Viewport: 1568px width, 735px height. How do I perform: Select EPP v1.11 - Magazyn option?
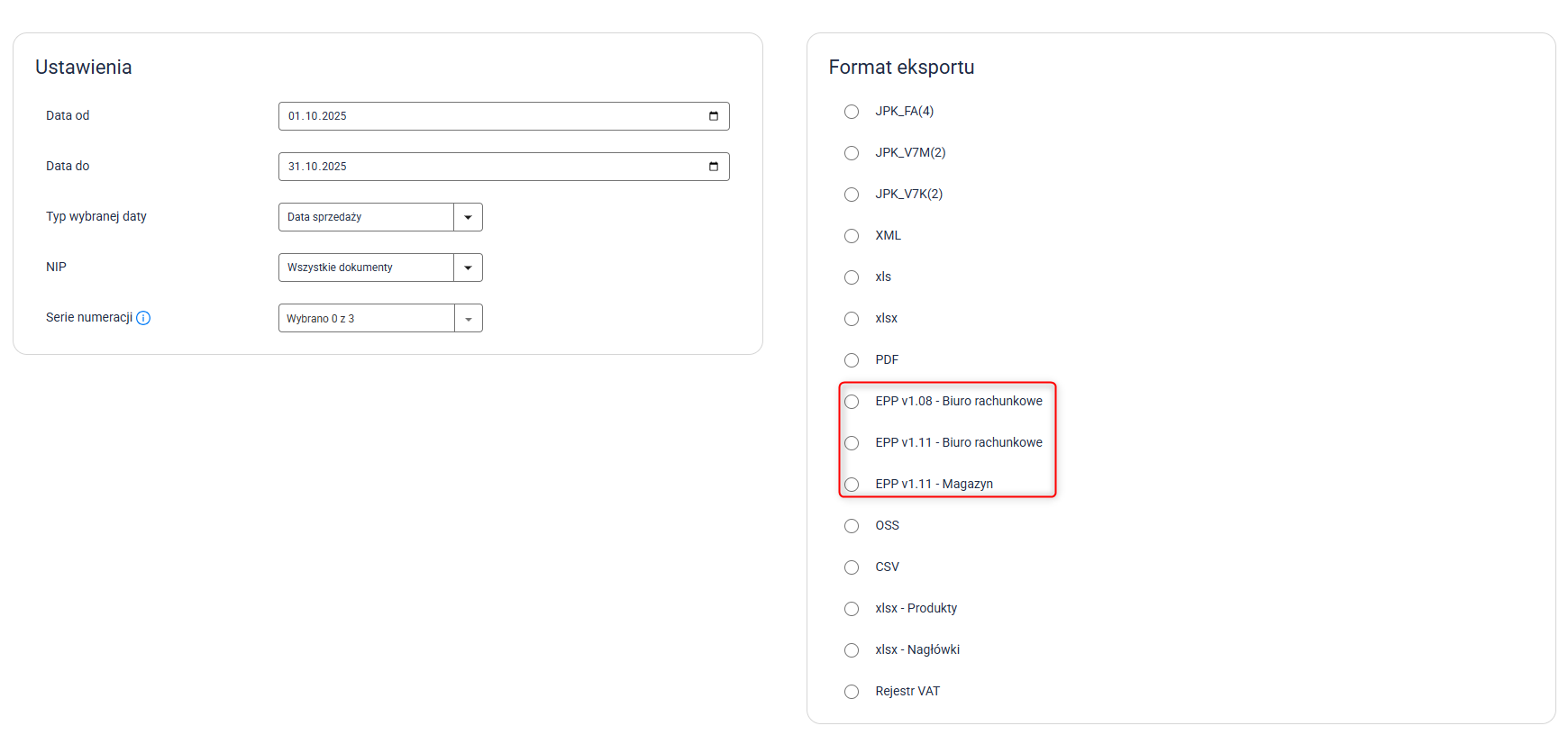(x=852, y=485)
